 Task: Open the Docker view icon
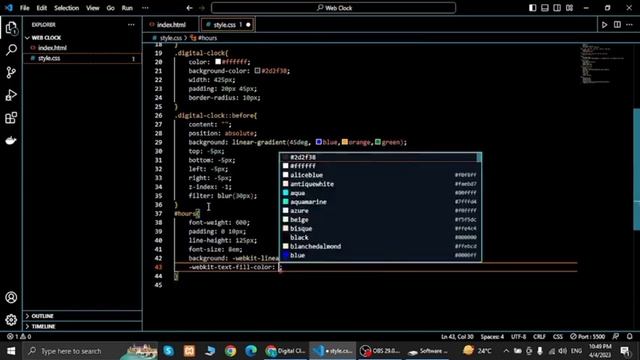point(11,140)
